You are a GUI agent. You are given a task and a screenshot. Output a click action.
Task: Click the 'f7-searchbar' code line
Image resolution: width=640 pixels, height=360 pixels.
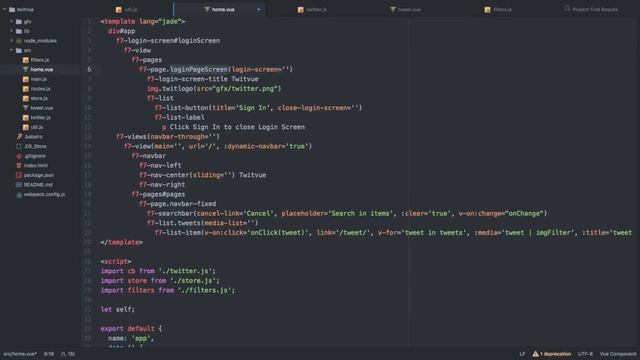(347, 213)
